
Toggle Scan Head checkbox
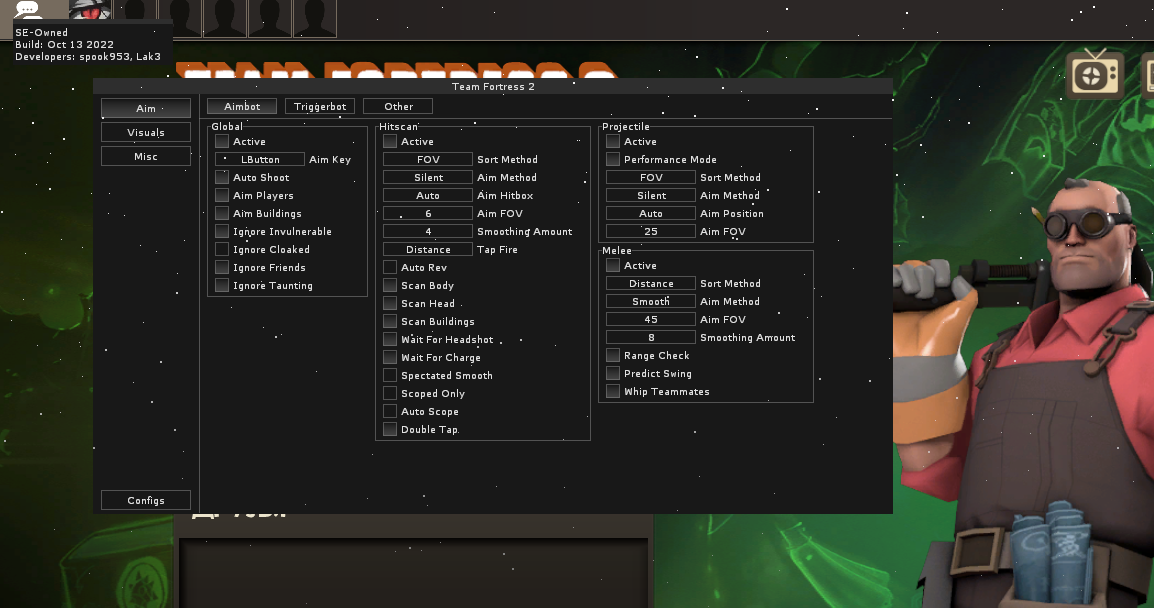(390, 303)
